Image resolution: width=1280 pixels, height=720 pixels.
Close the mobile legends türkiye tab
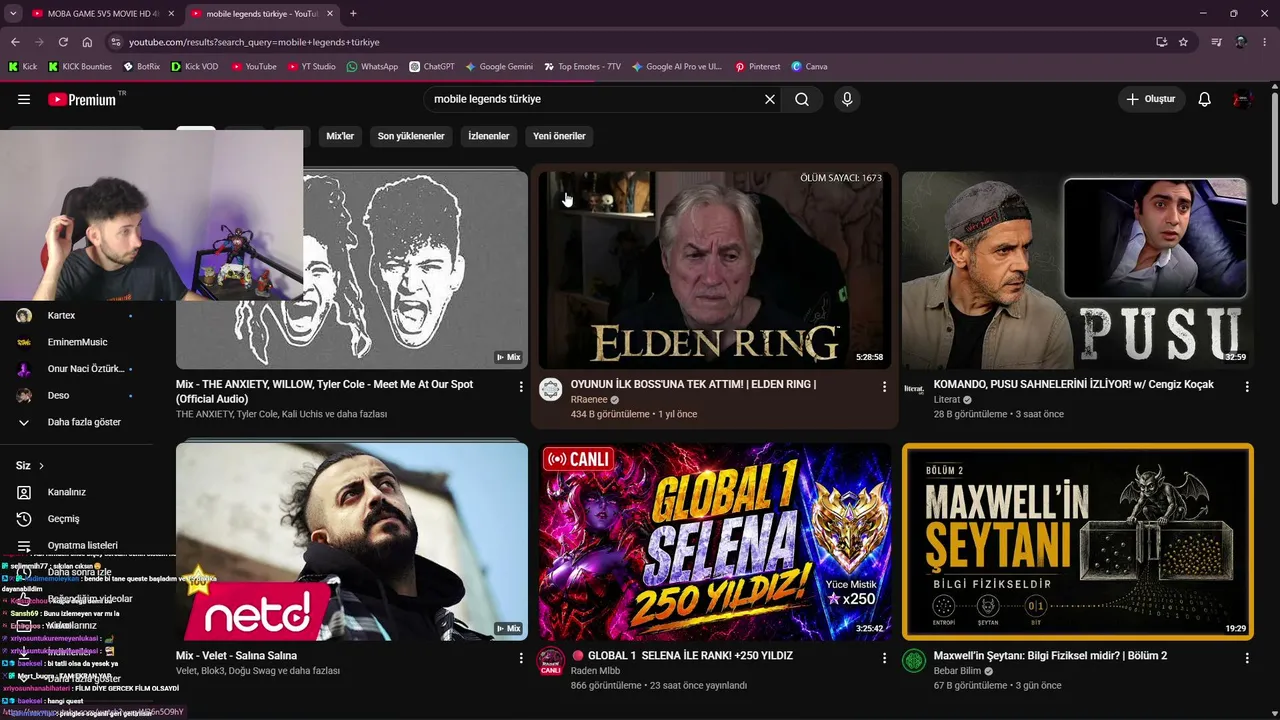(330, 13)
